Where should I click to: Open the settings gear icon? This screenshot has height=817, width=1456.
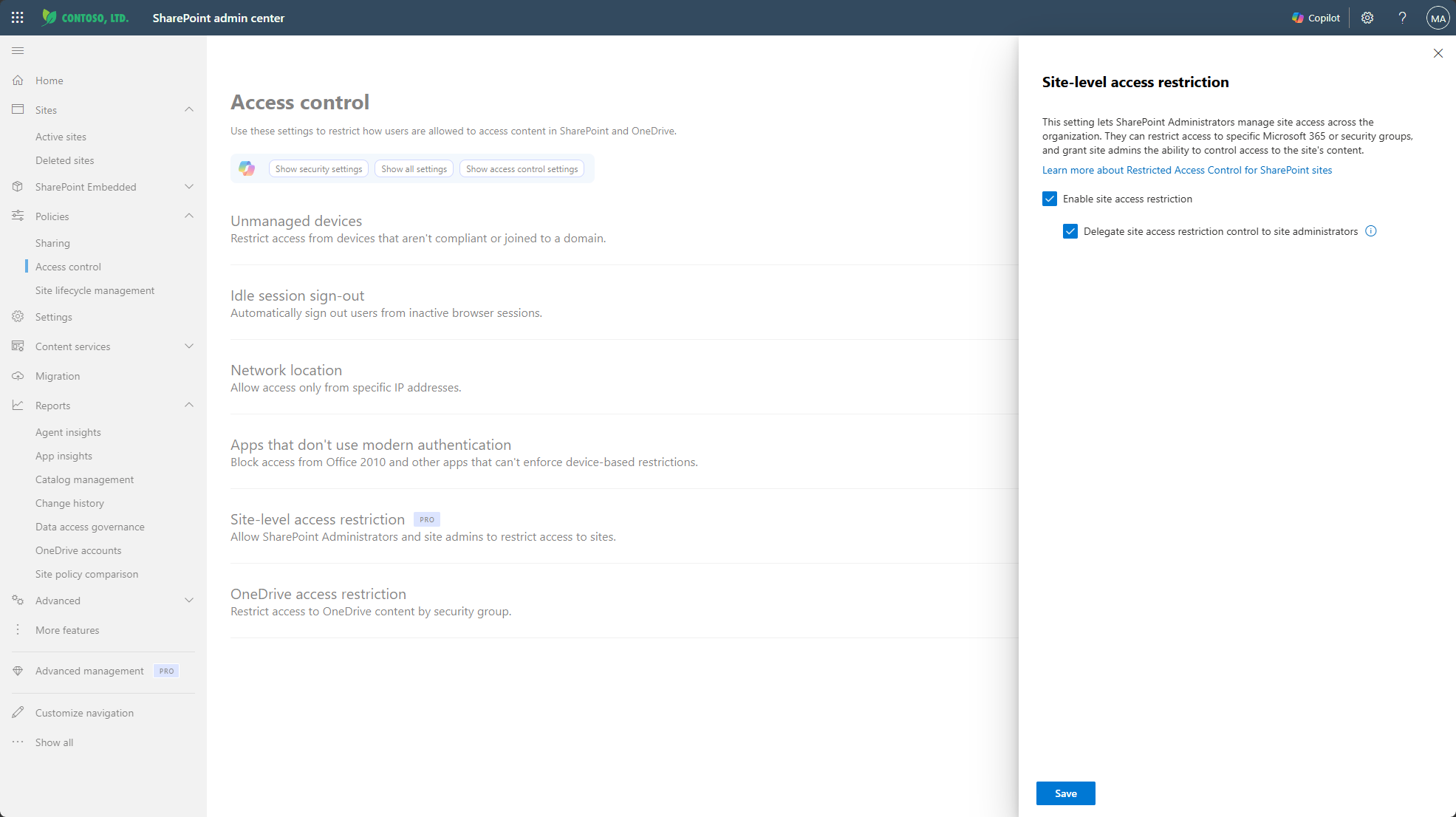click(x=1367, y=18)
